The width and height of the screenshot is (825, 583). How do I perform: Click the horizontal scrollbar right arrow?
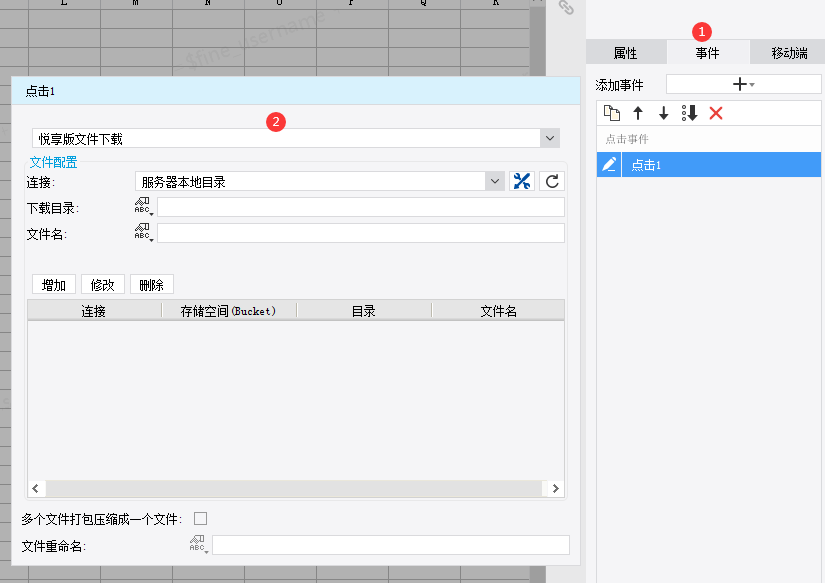pyautogui.click(x=556, y=489)
